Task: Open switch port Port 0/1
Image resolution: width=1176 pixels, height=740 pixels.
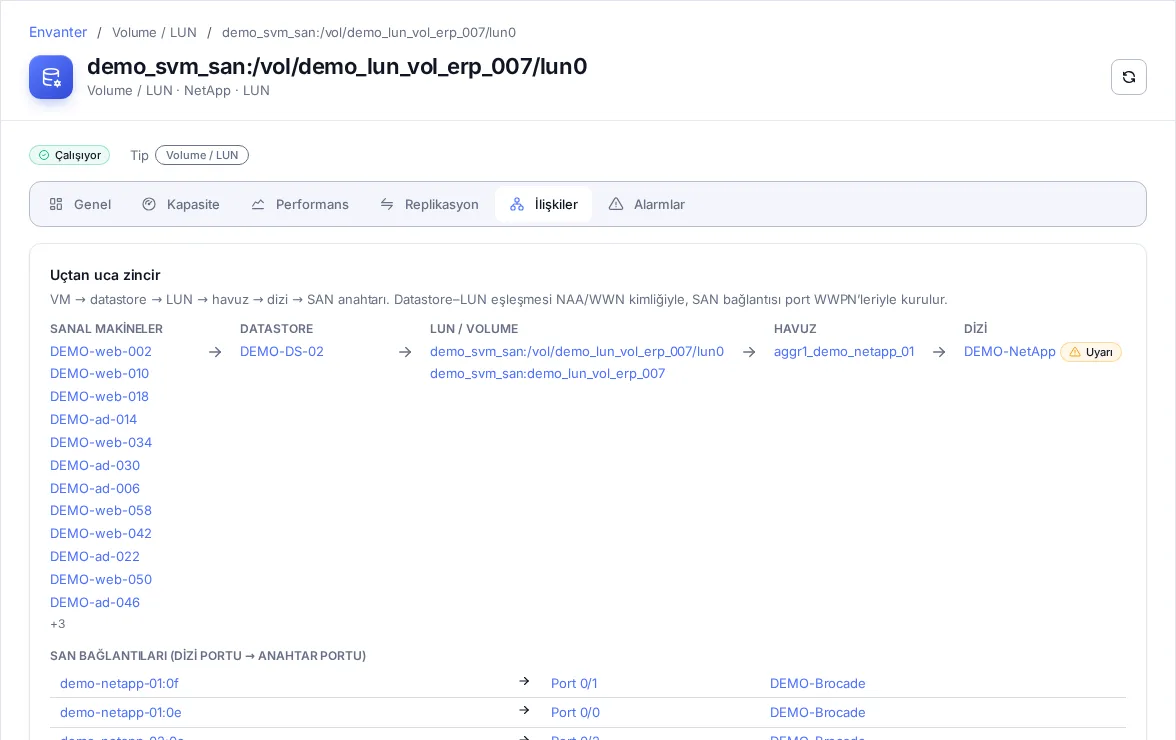Action: 574,684
